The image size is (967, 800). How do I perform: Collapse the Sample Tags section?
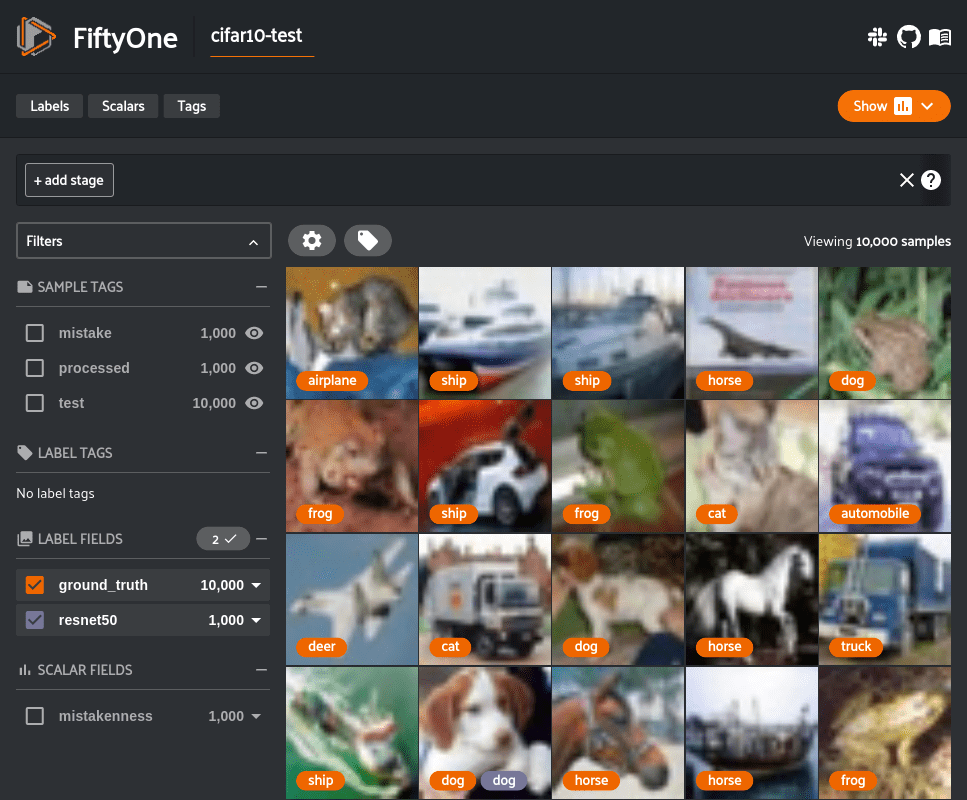(x=261, y=287)
